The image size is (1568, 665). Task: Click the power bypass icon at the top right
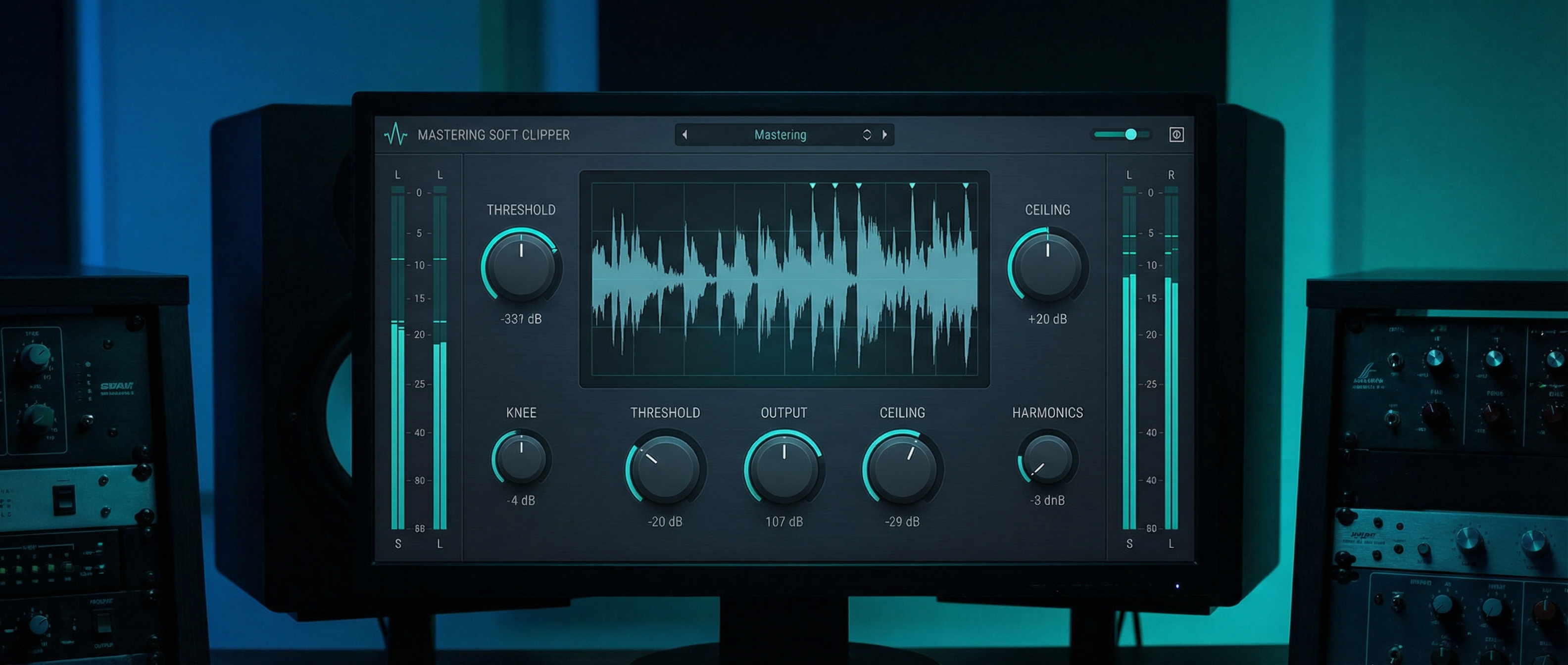click(1176, 135)
